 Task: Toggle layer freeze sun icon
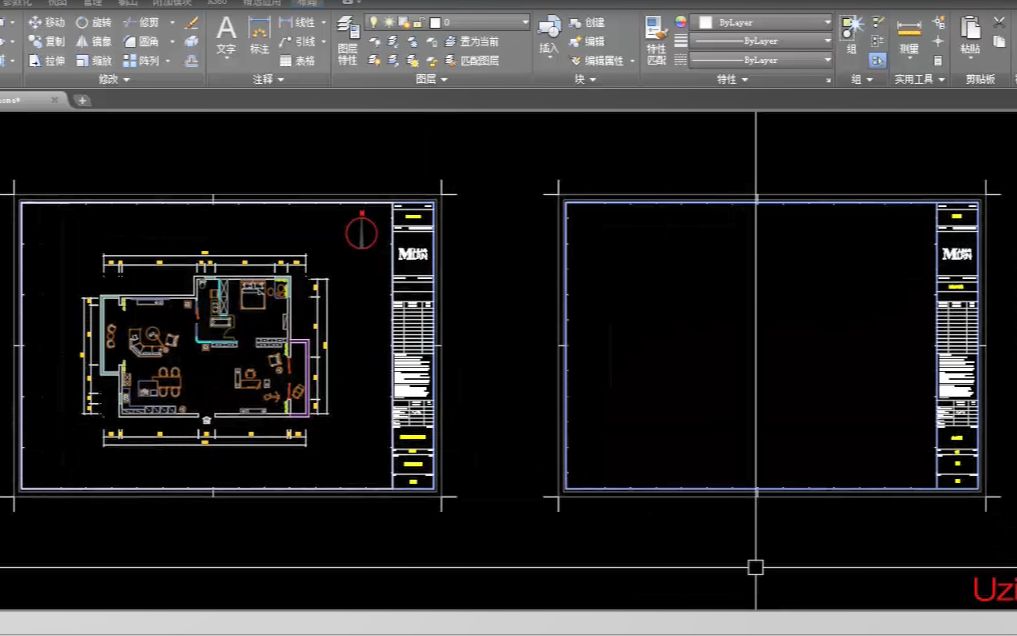389,22
